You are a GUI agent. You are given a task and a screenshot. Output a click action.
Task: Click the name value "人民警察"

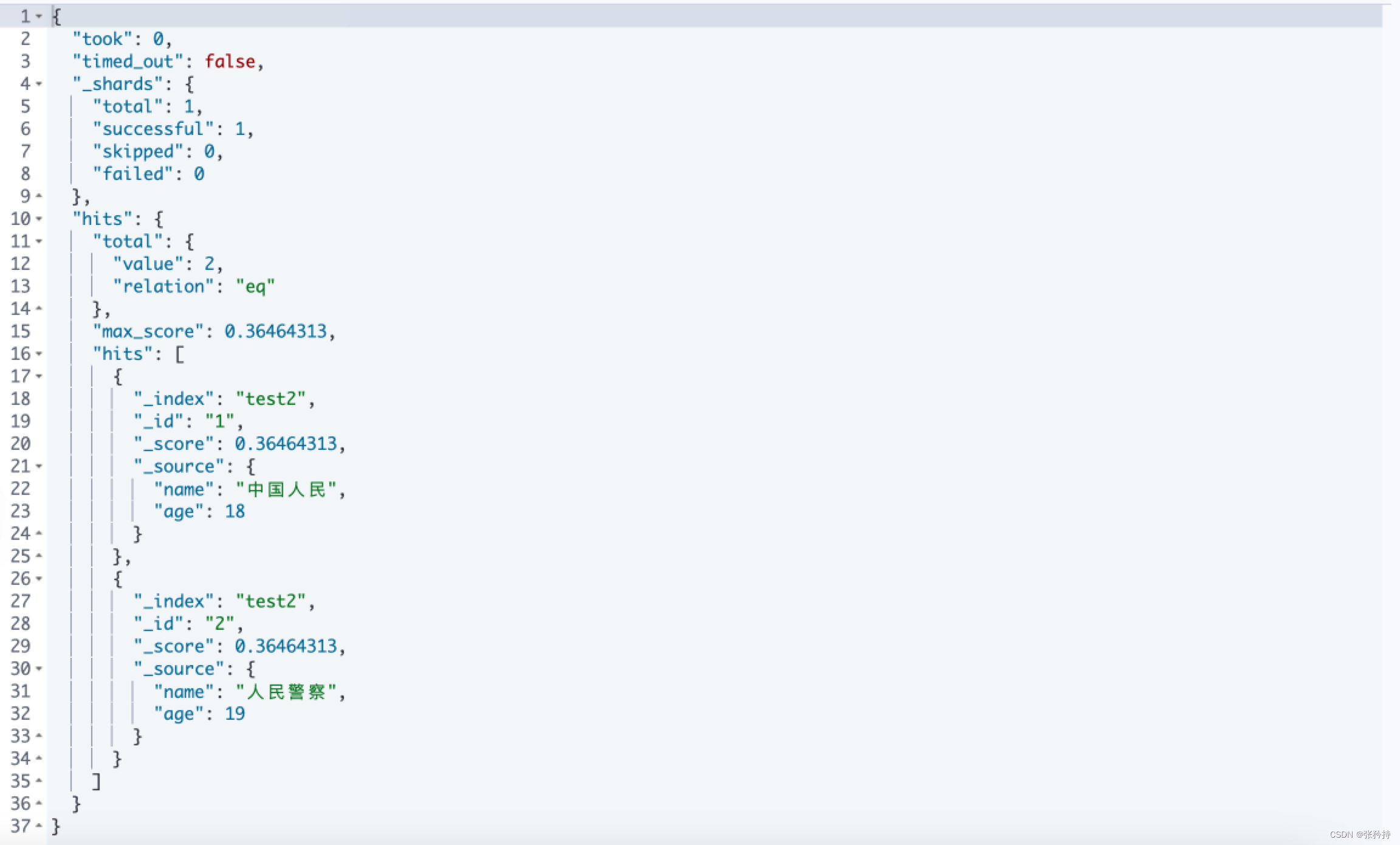286,692
